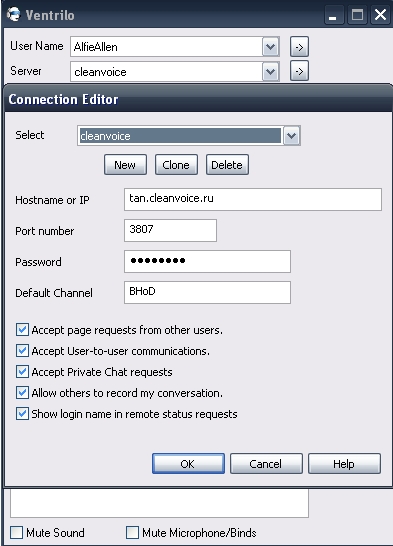Select the cleanvoice entry in Select combo box
The height and width of the screenshot is (546, 393).
[180, 135]
